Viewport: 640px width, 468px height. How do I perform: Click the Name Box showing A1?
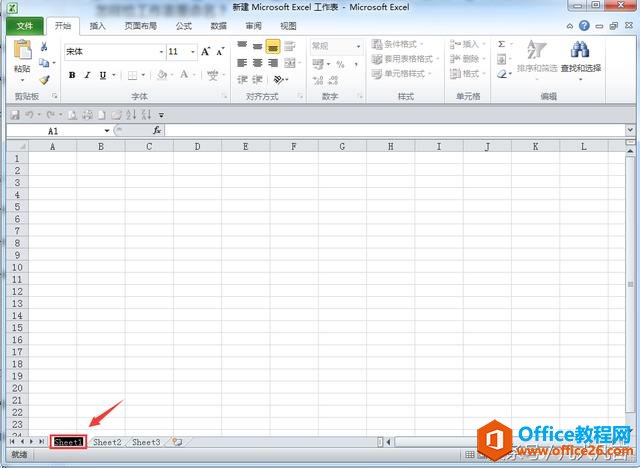[x=55, y=131]
